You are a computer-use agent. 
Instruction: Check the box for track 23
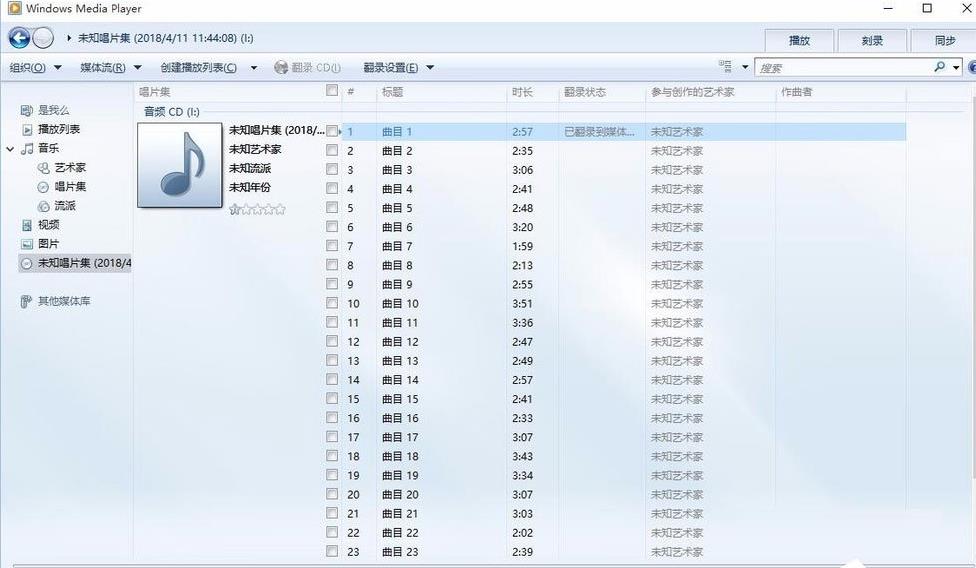(332, 551)
